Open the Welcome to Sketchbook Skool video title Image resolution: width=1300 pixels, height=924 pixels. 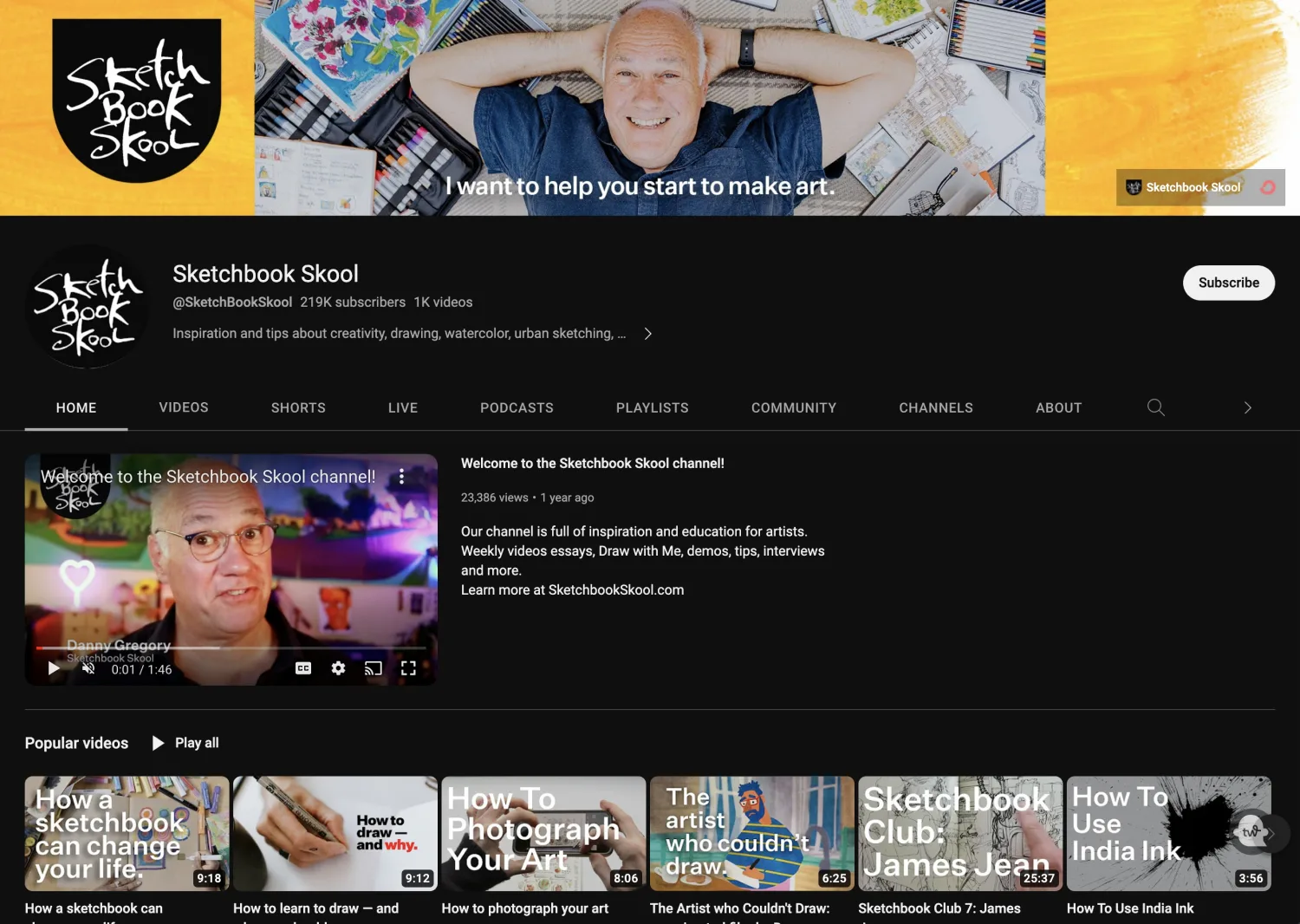pyautogui.click(x=592, y=464)
